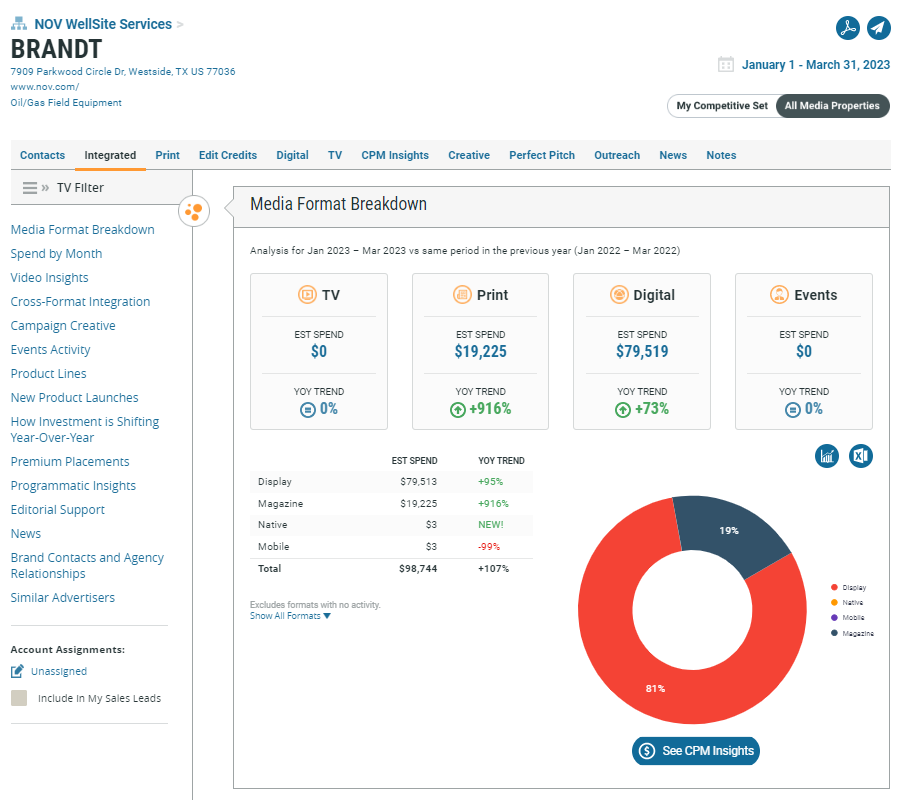Open the Contacts tab
Screen dimensions: 915x800
coord(42,155)
